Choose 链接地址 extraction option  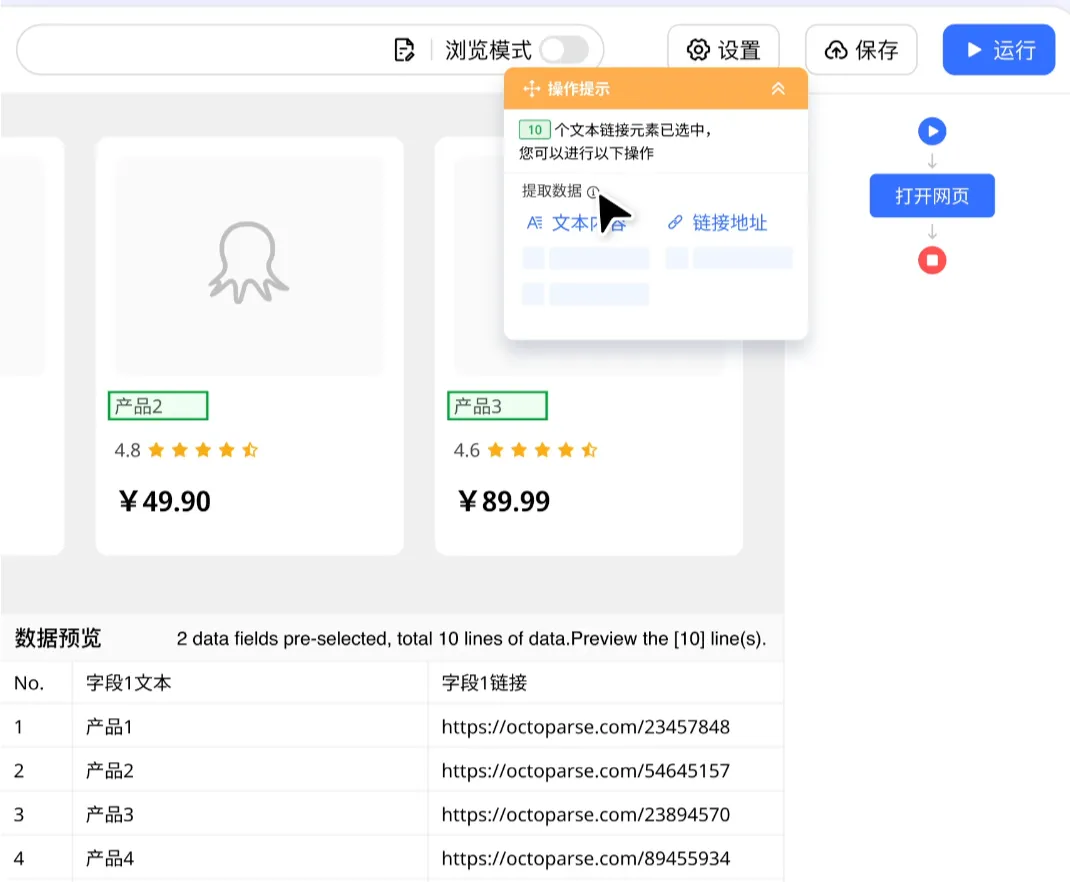pyautogui.click(x=718, y=223)
